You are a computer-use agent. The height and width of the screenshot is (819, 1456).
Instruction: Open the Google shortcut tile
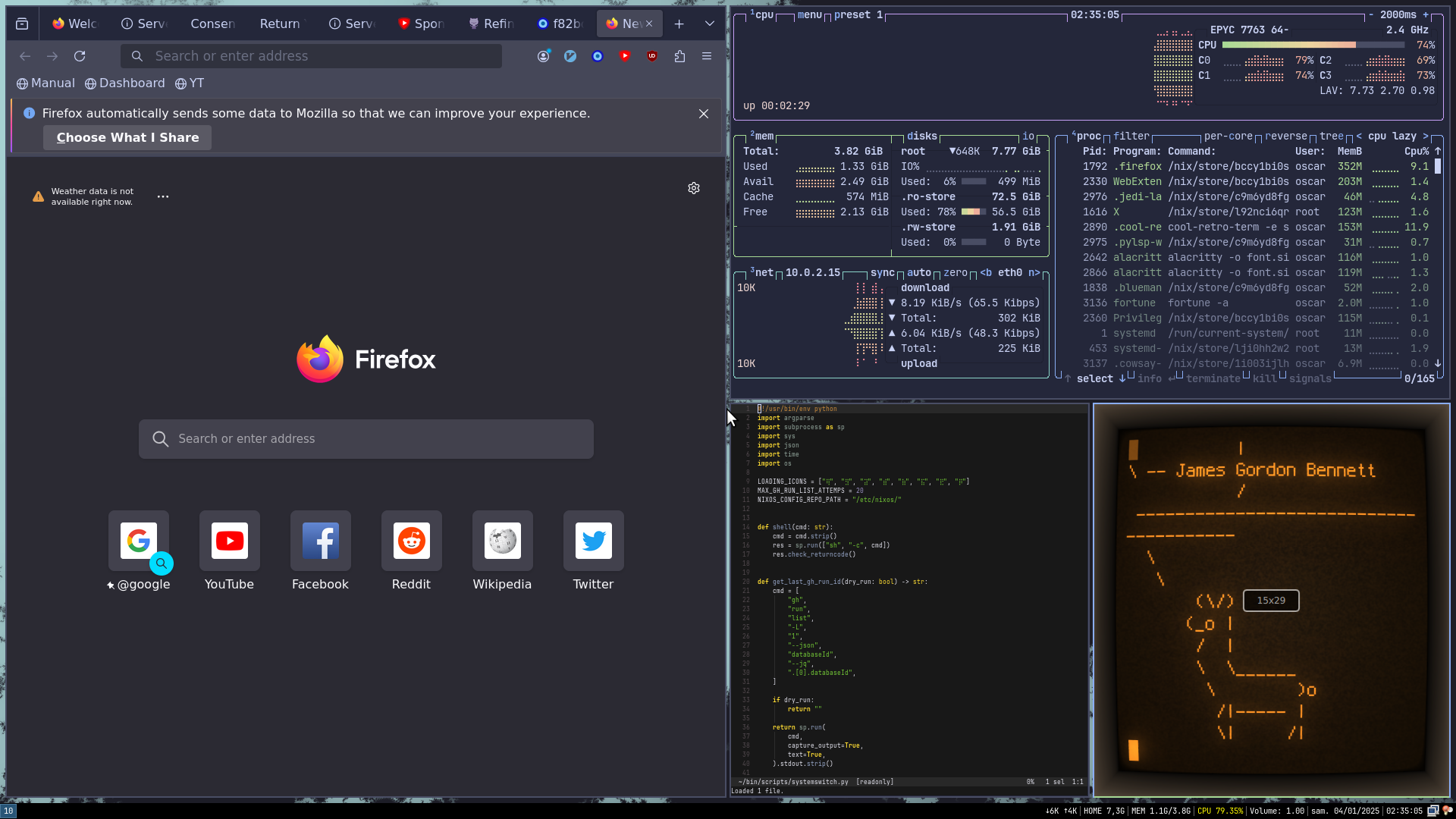(x=139, y=551)
